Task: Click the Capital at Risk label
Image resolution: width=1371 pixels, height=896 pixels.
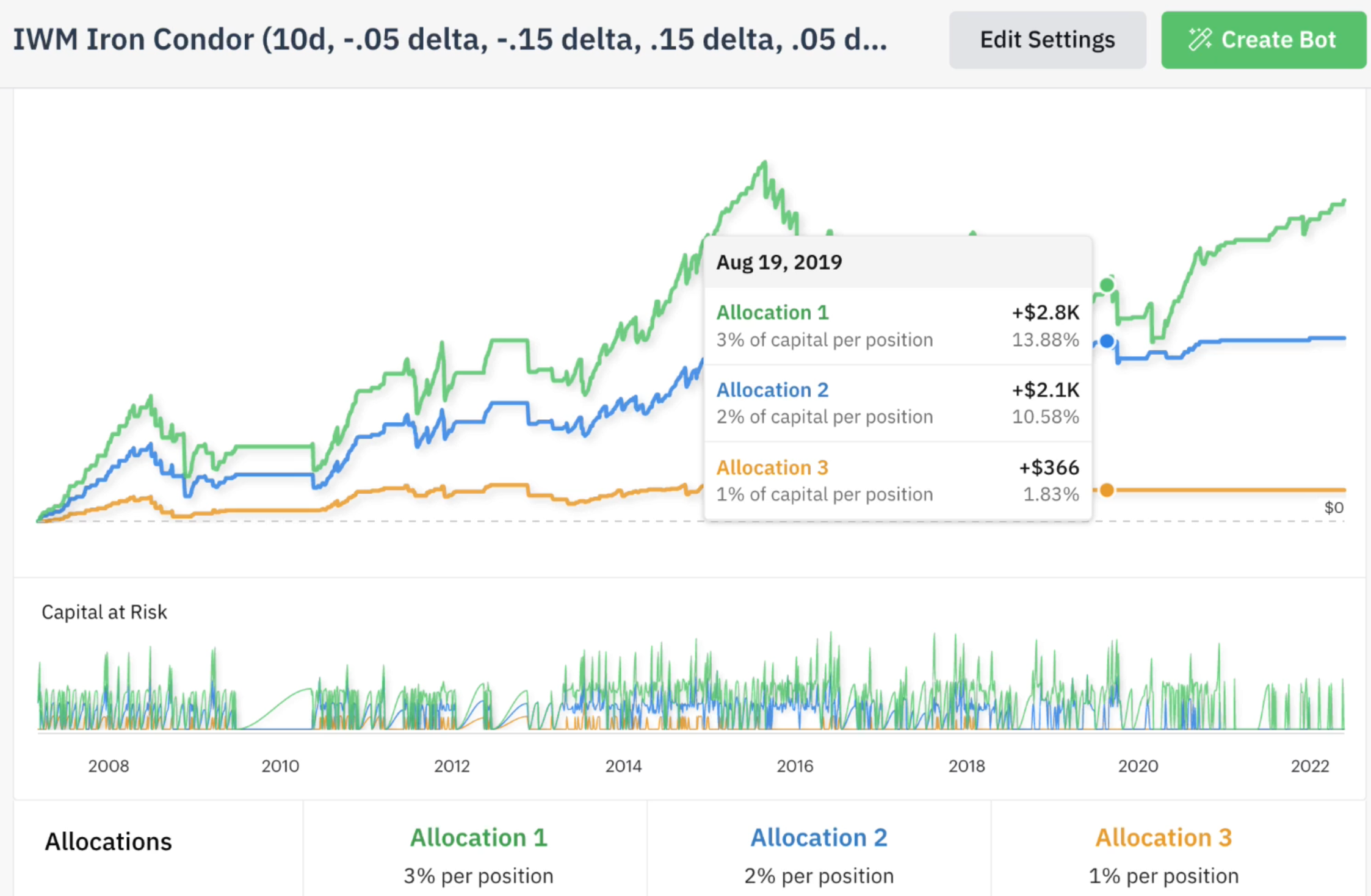Action: 104,612
